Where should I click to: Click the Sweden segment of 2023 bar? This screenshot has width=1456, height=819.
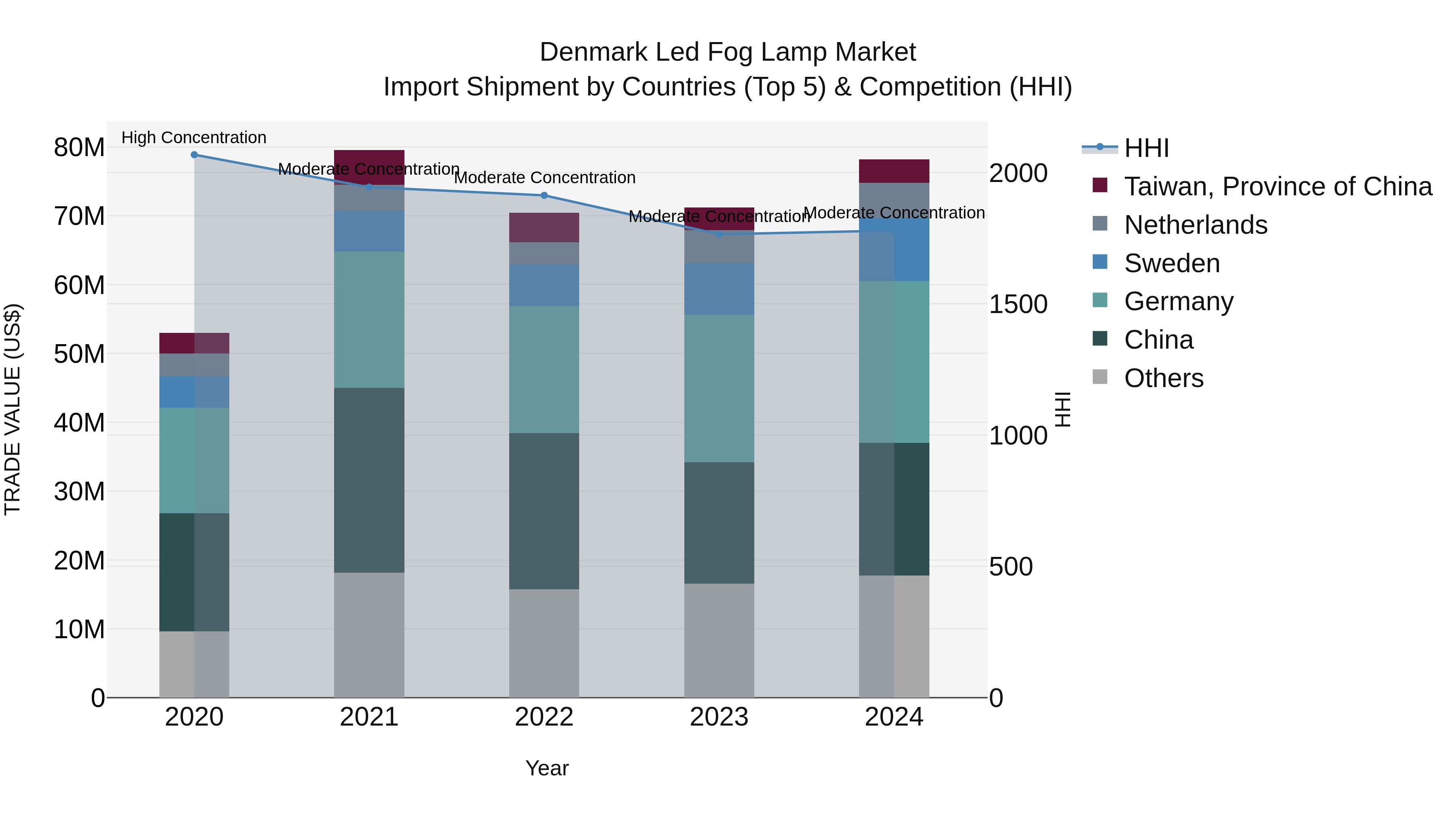(x=720, y=290)
